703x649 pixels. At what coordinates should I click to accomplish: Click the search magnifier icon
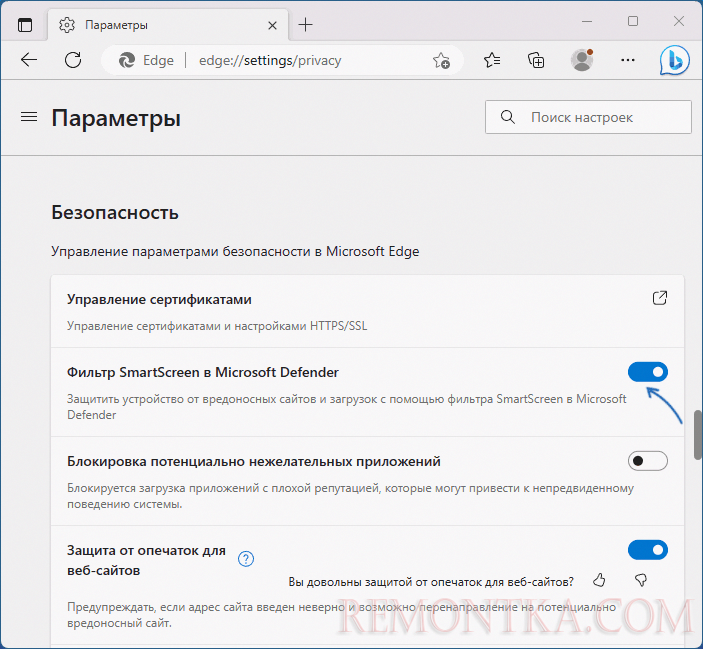click(508, 117)
